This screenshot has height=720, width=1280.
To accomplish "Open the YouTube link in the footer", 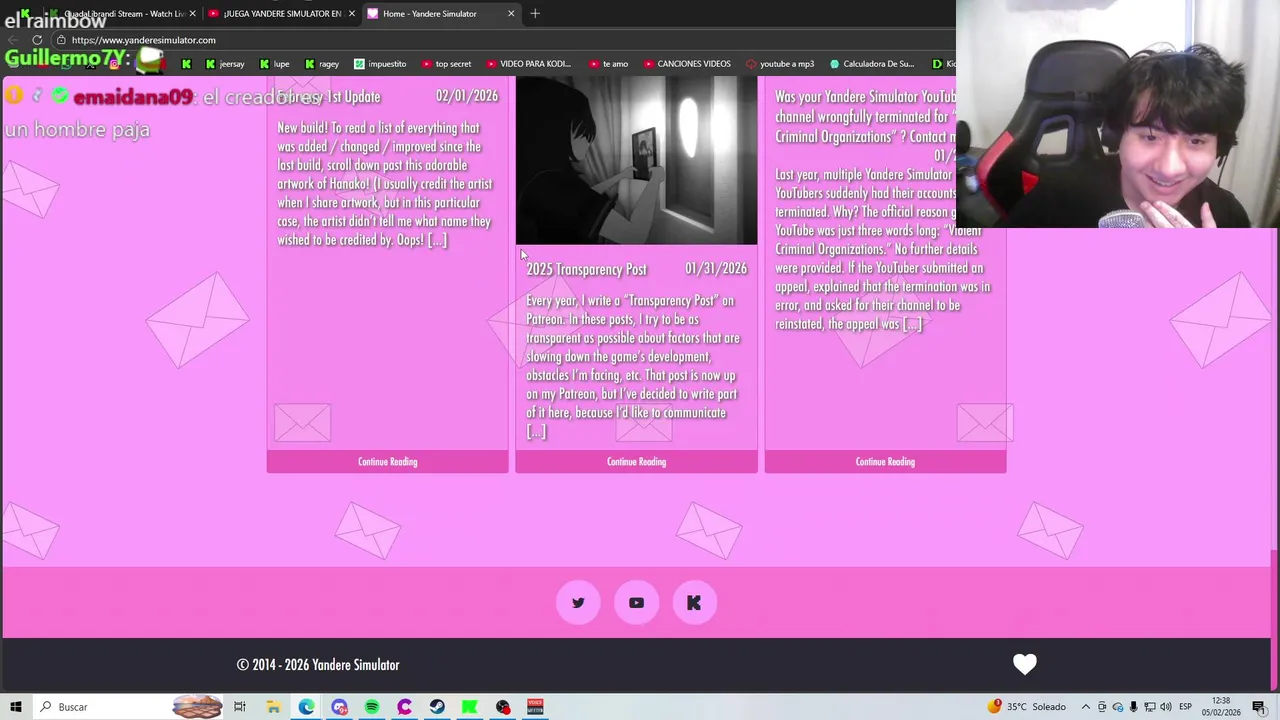I will [636, 603].
